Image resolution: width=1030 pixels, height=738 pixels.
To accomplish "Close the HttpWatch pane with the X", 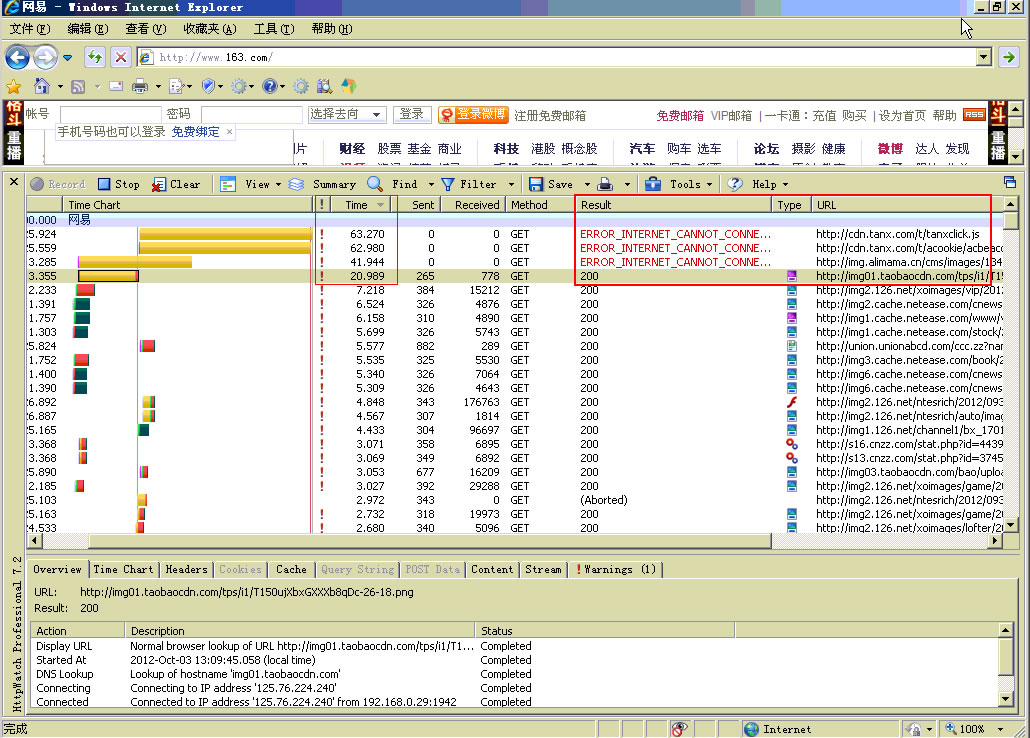I will pyautogui.click(x=14, y=181).
